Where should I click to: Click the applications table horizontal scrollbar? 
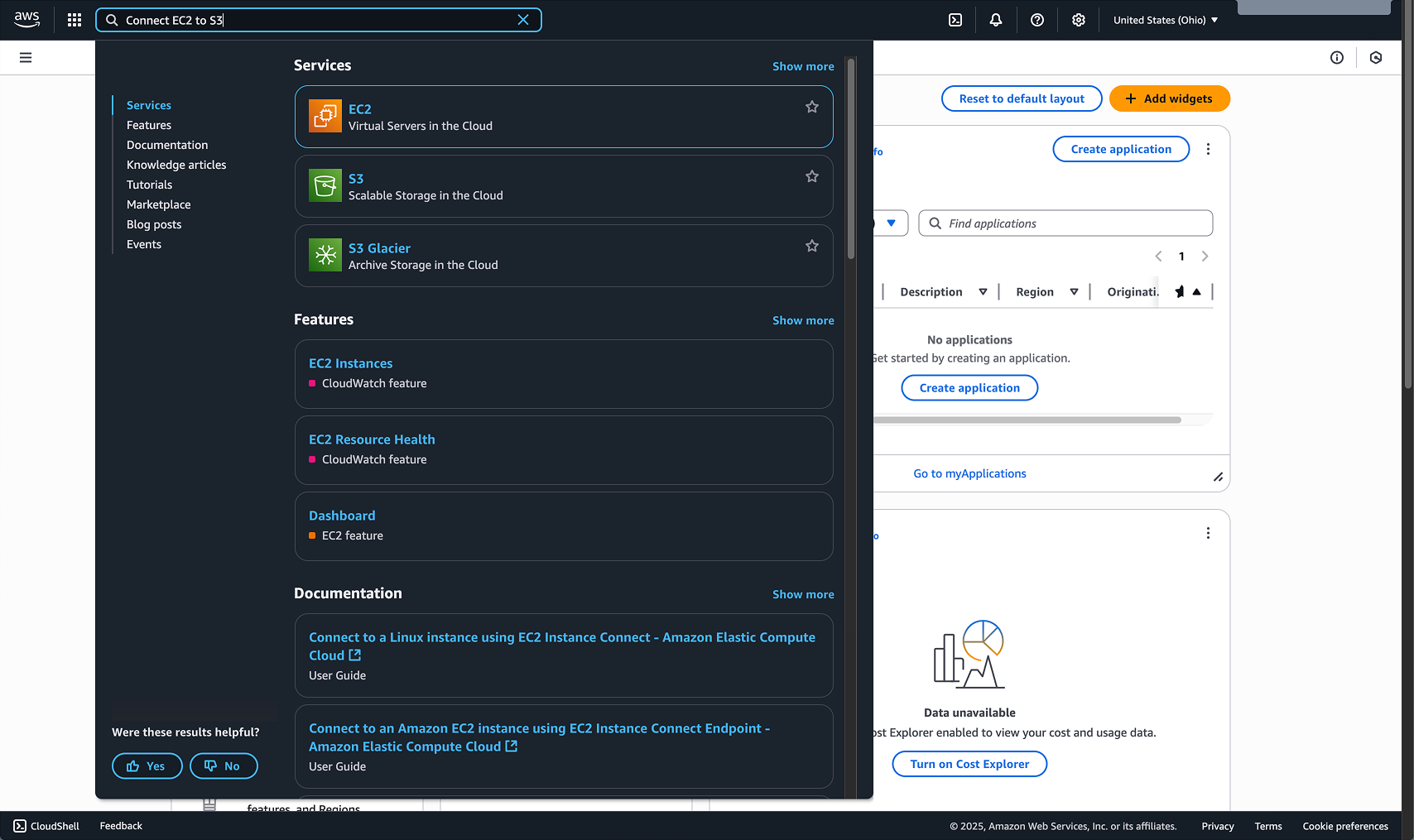coord(1027,420)
